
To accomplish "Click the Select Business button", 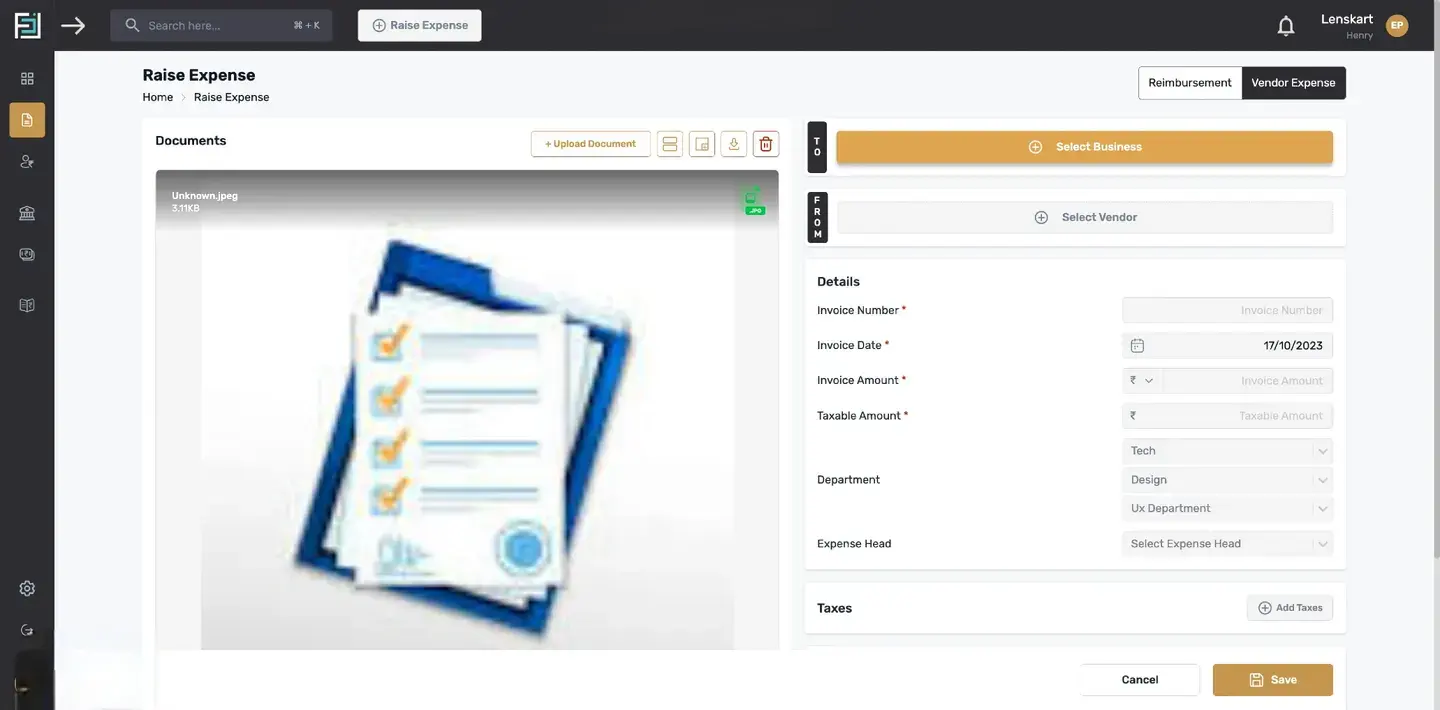I will click(1085, 147).
